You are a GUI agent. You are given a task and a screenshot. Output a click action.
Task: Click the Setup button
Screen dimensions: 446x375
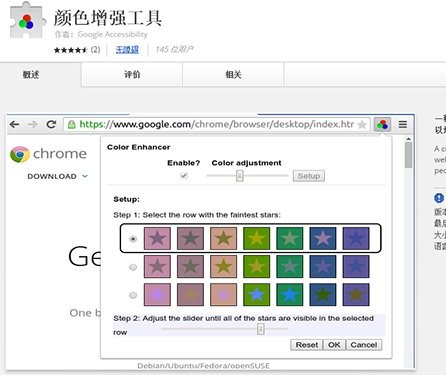(x=309, y=176)
